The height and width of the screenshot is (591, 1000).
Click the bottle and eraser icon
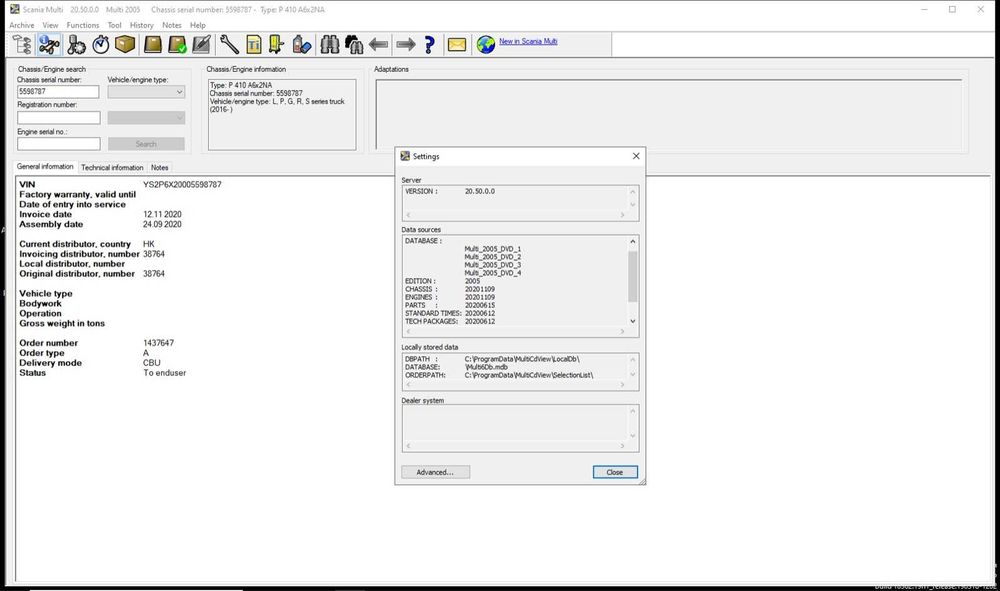(301, 45)
